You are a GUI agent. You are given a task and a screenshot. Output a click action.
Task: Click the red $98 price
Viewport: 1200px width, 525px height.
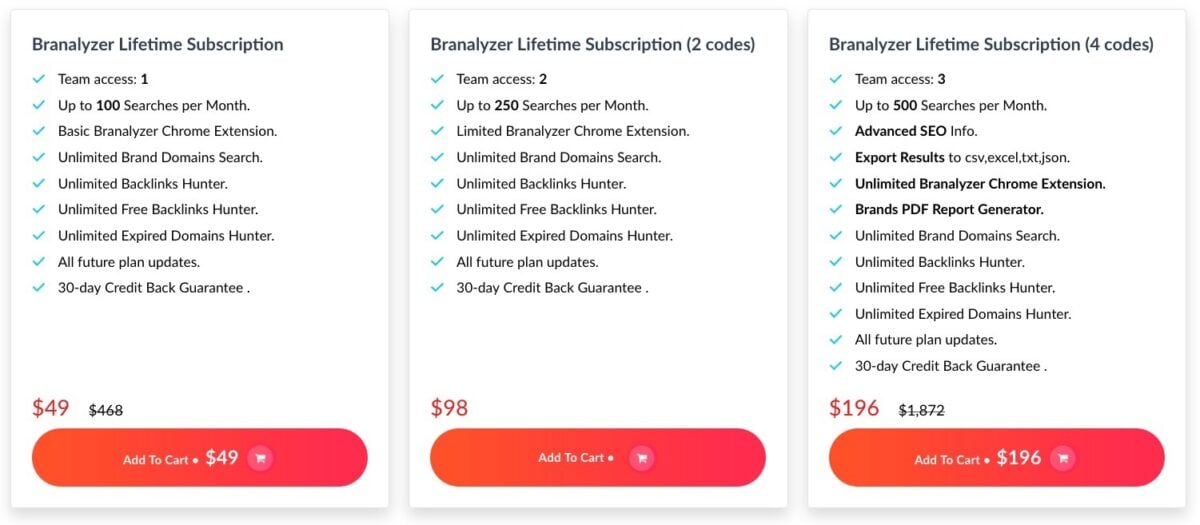[x=449, y=408]
